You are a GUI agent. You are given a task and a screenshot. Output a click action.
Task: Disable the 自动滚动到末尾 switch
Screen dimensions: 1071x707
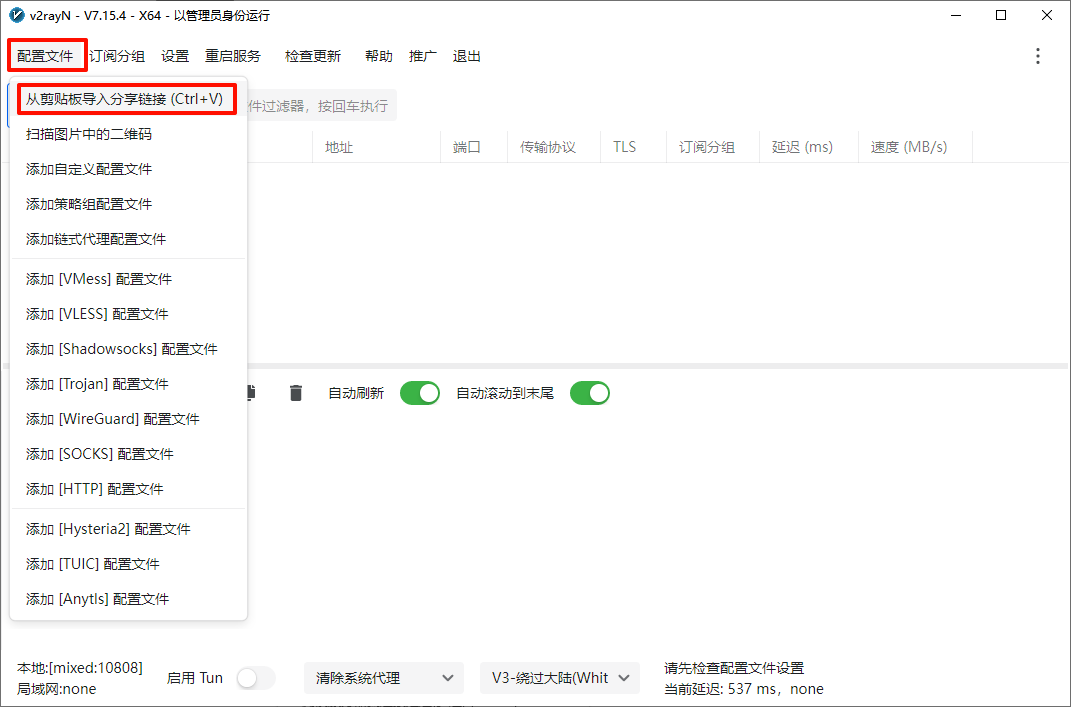pos(590,393)
